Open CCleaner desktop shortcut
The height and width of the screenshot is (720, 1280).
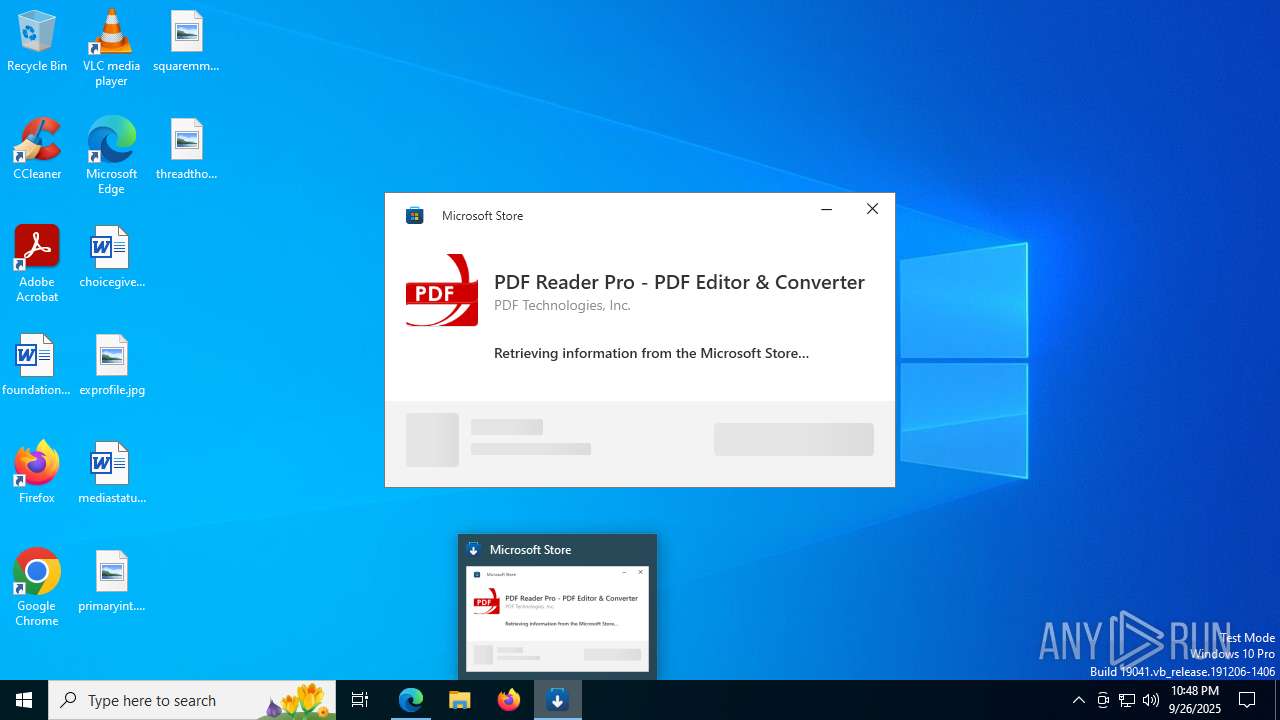[37, 150]
